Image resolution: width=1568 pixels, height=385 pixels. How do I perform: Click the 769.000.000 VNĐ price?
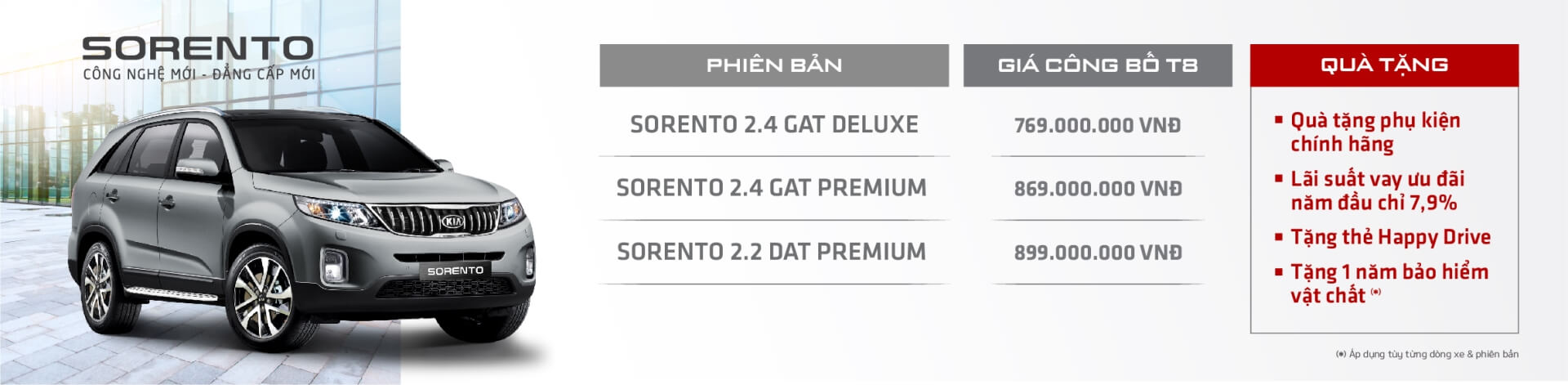(1097, 126)
